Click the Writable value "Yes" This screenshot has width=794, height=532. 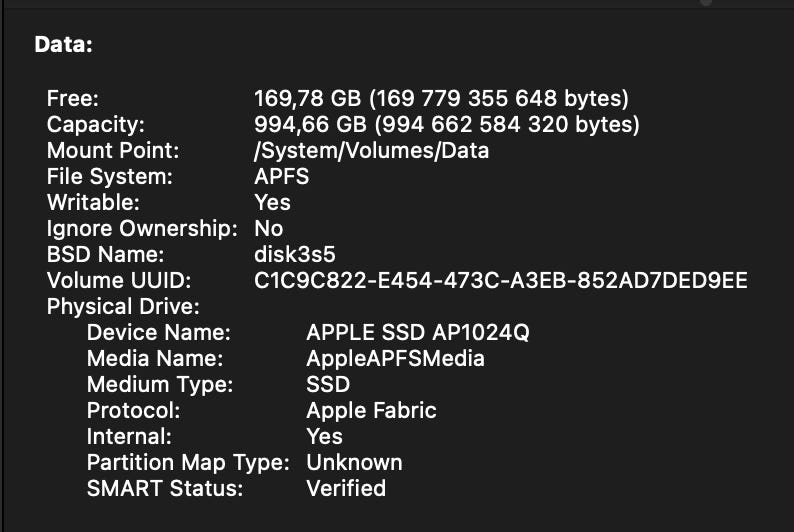click(x=272, y=202)
